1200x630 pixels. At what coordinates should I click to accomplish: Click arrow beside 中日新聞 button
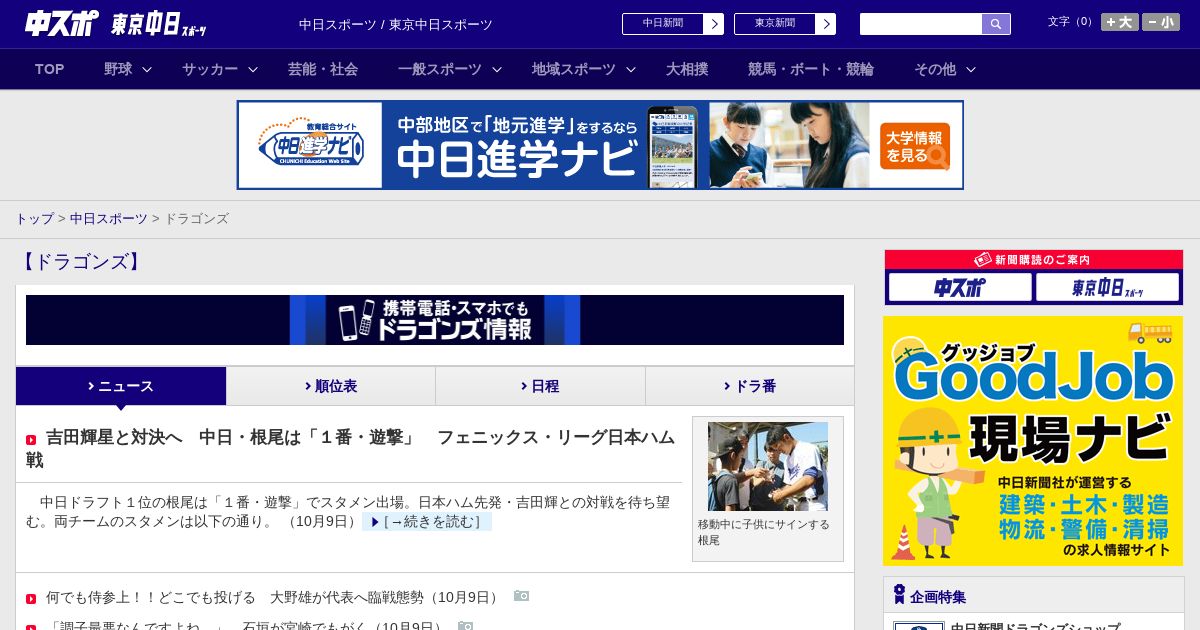[x=714, y=24]
